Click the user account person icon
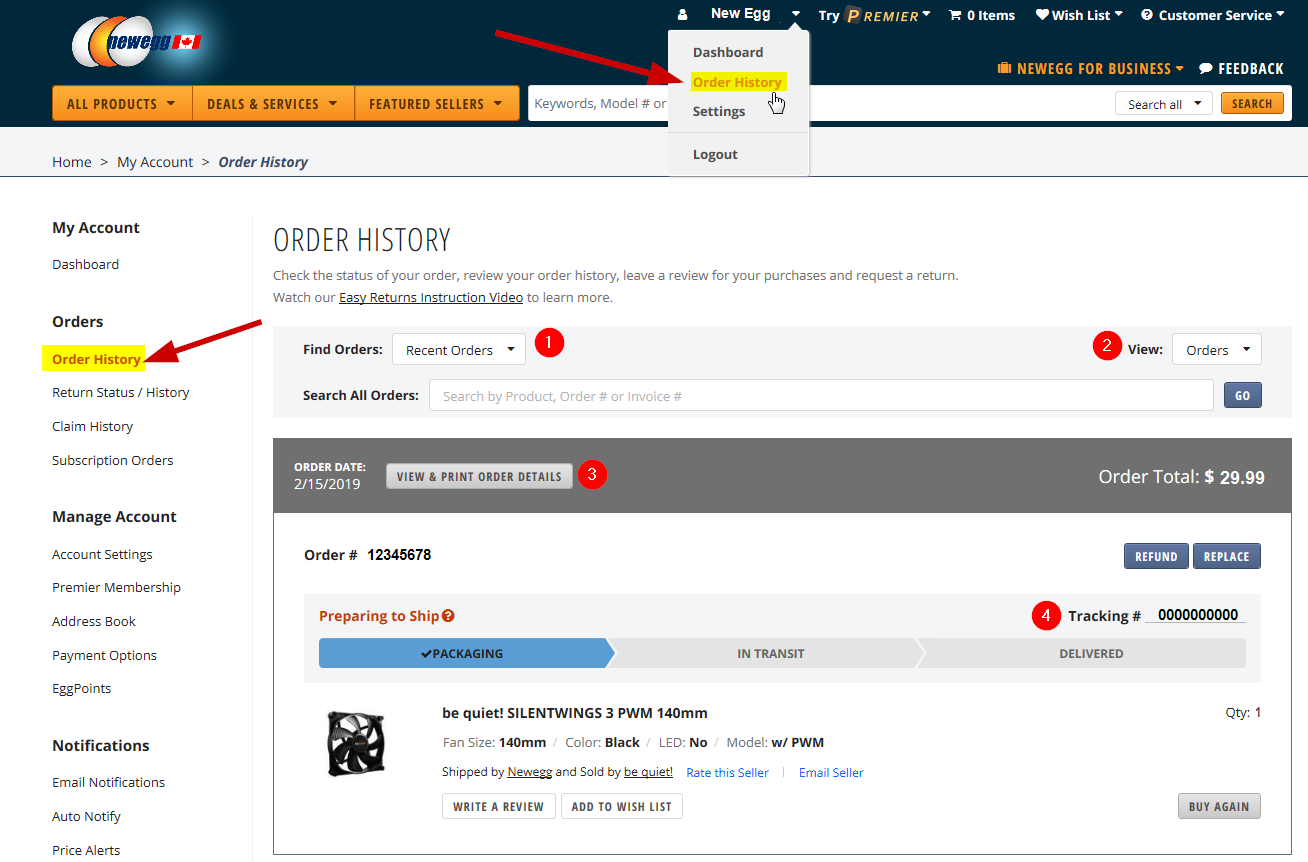Image resolution: width=1308 pixels, height=862 pixels. click(x=682, y=15)
